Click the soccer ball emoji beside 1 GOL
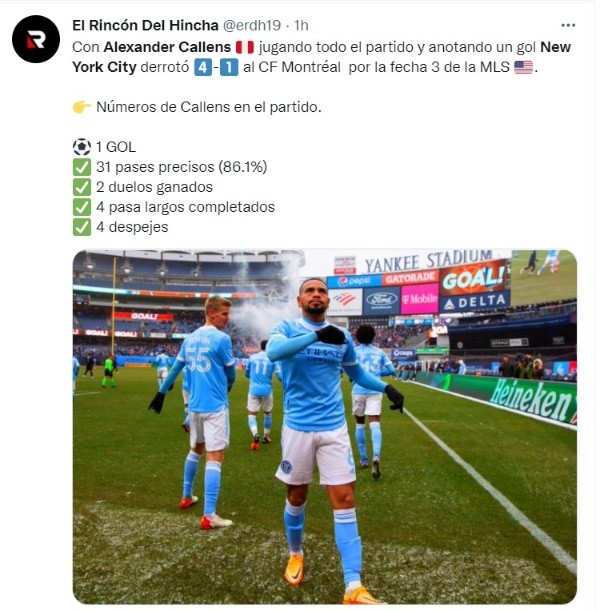The width and height of the screenshot is (600, 610). point(82,147)
